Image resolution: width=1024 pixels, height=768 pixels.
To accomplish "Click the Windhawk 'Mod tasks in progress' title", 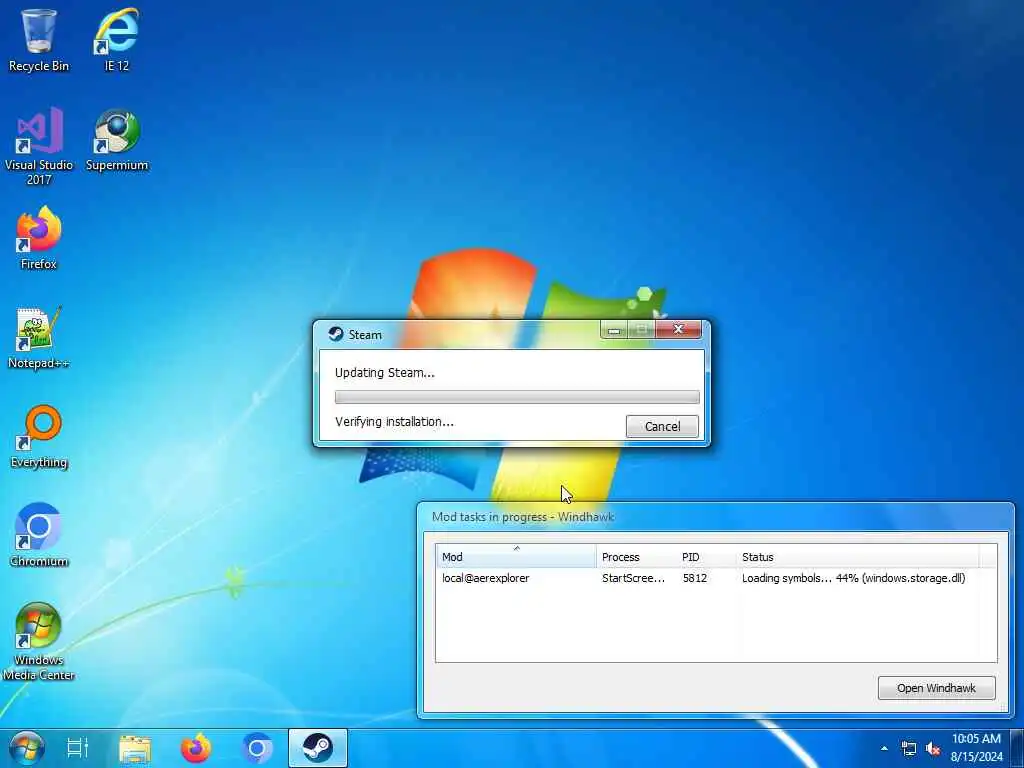I will 523,517.
